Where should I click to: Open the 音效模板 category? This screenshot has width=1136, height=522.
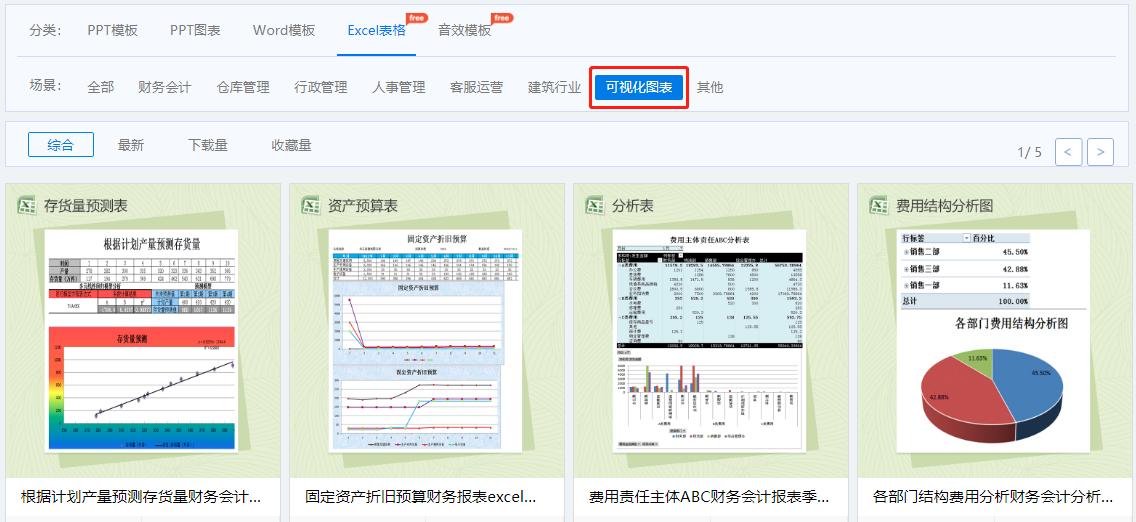(464, 30)
